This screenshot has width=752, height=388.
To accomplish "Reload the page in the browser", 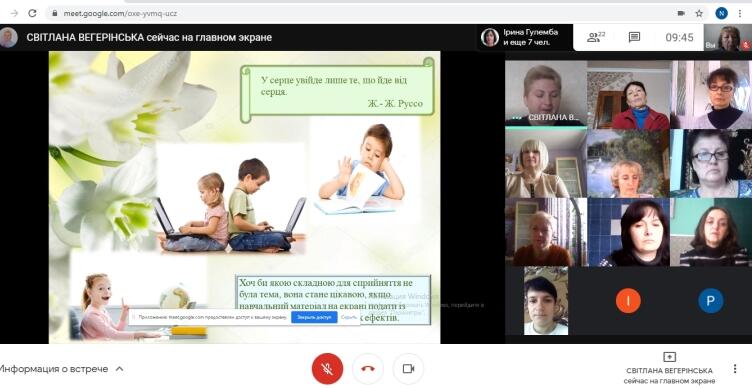I will [32, 13].
